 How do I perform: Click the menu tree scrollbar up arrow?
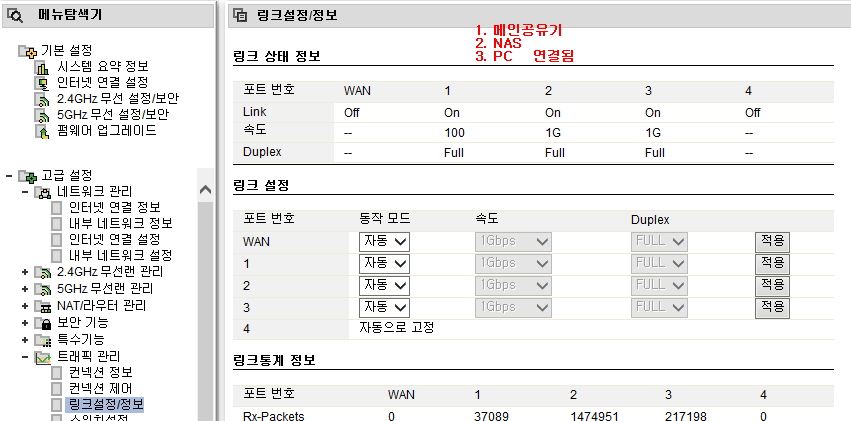(x=205, y=190)
